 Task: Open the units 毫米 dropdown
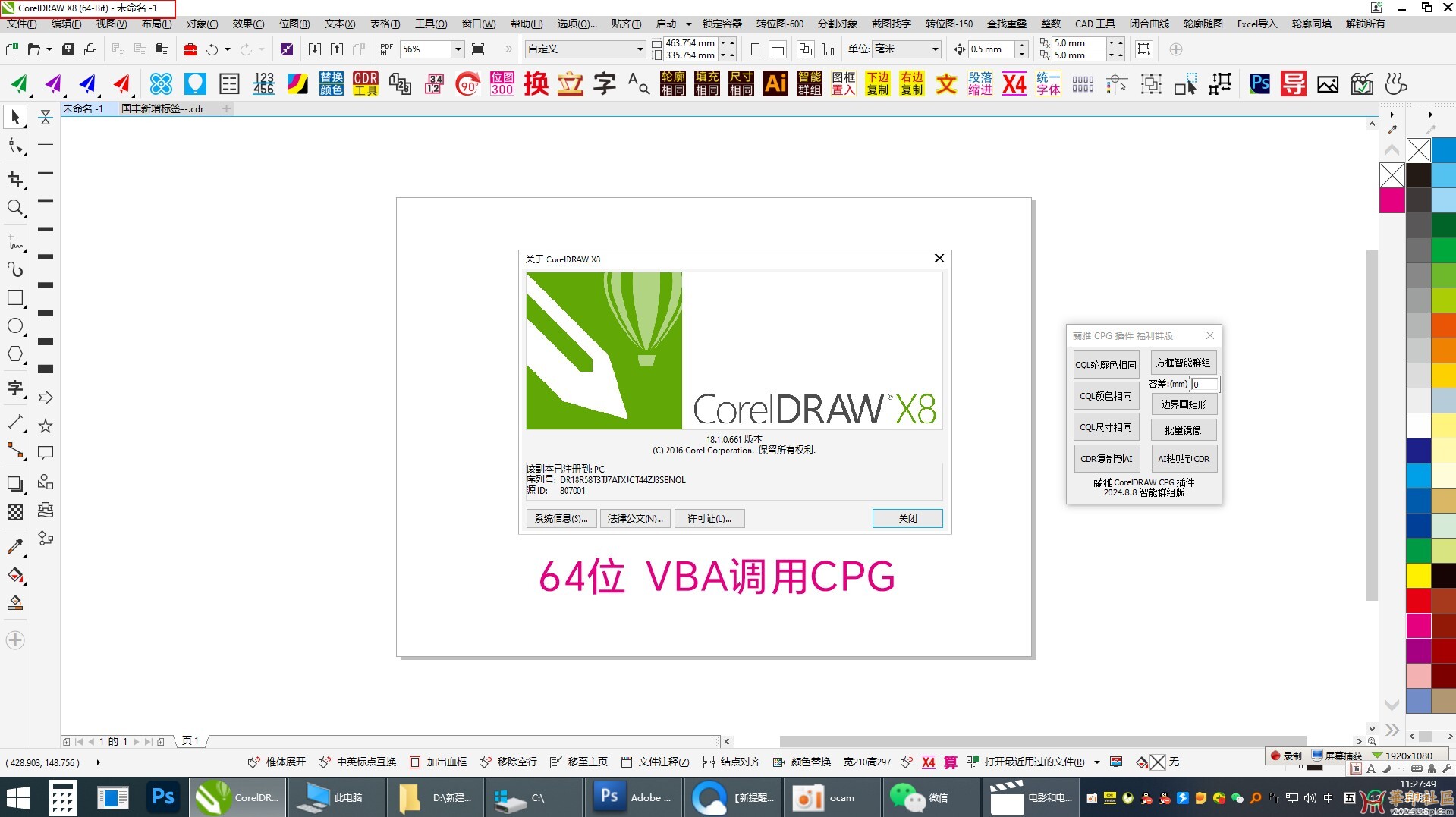[x=935, y=49]
